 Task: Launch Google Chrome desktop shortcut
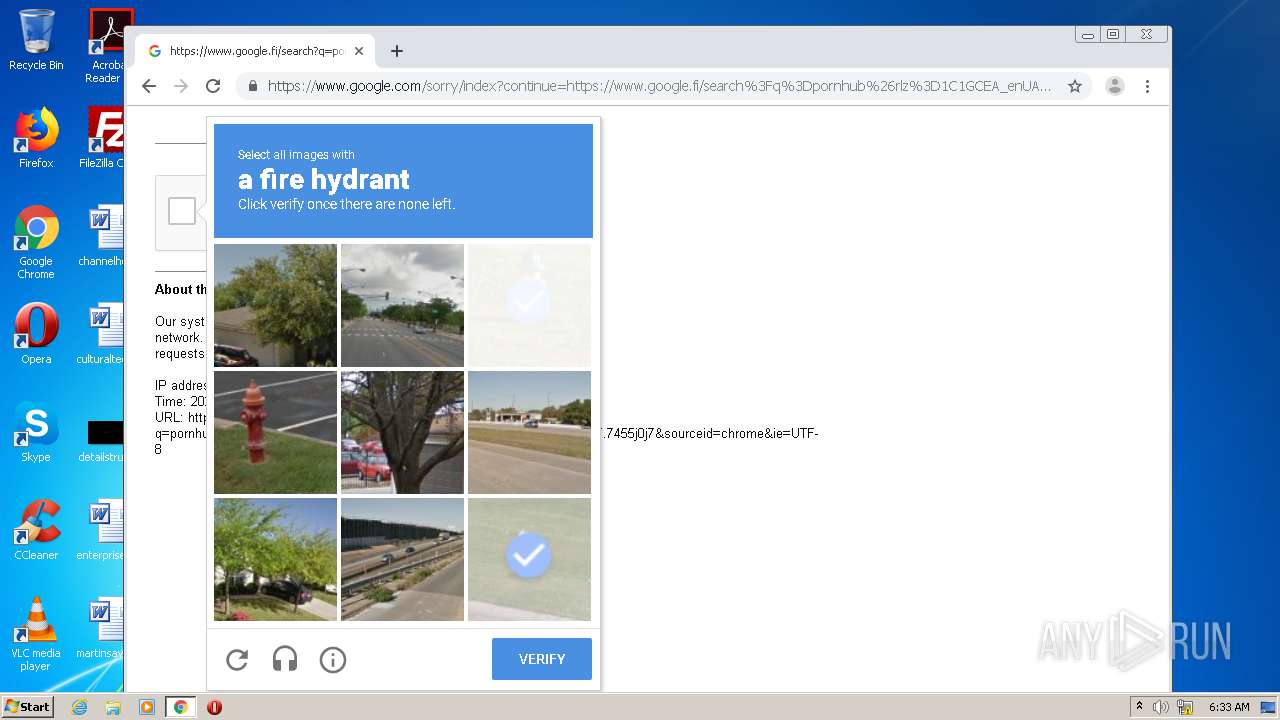click(x=36, y=242)
